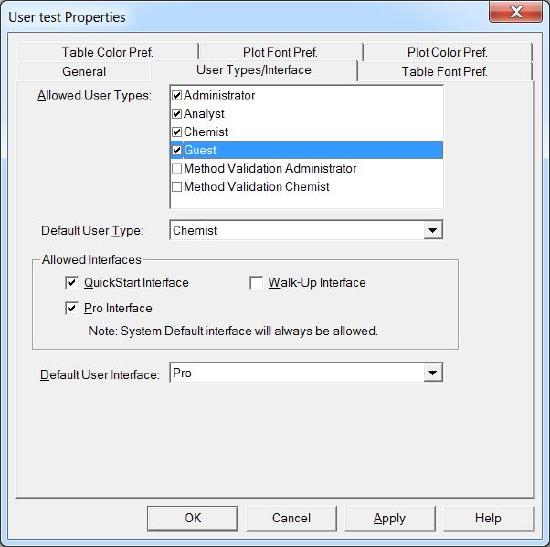Toggle the Chemist user type checkbox
This screenshot has width=550, height=547.
[177, 132]
